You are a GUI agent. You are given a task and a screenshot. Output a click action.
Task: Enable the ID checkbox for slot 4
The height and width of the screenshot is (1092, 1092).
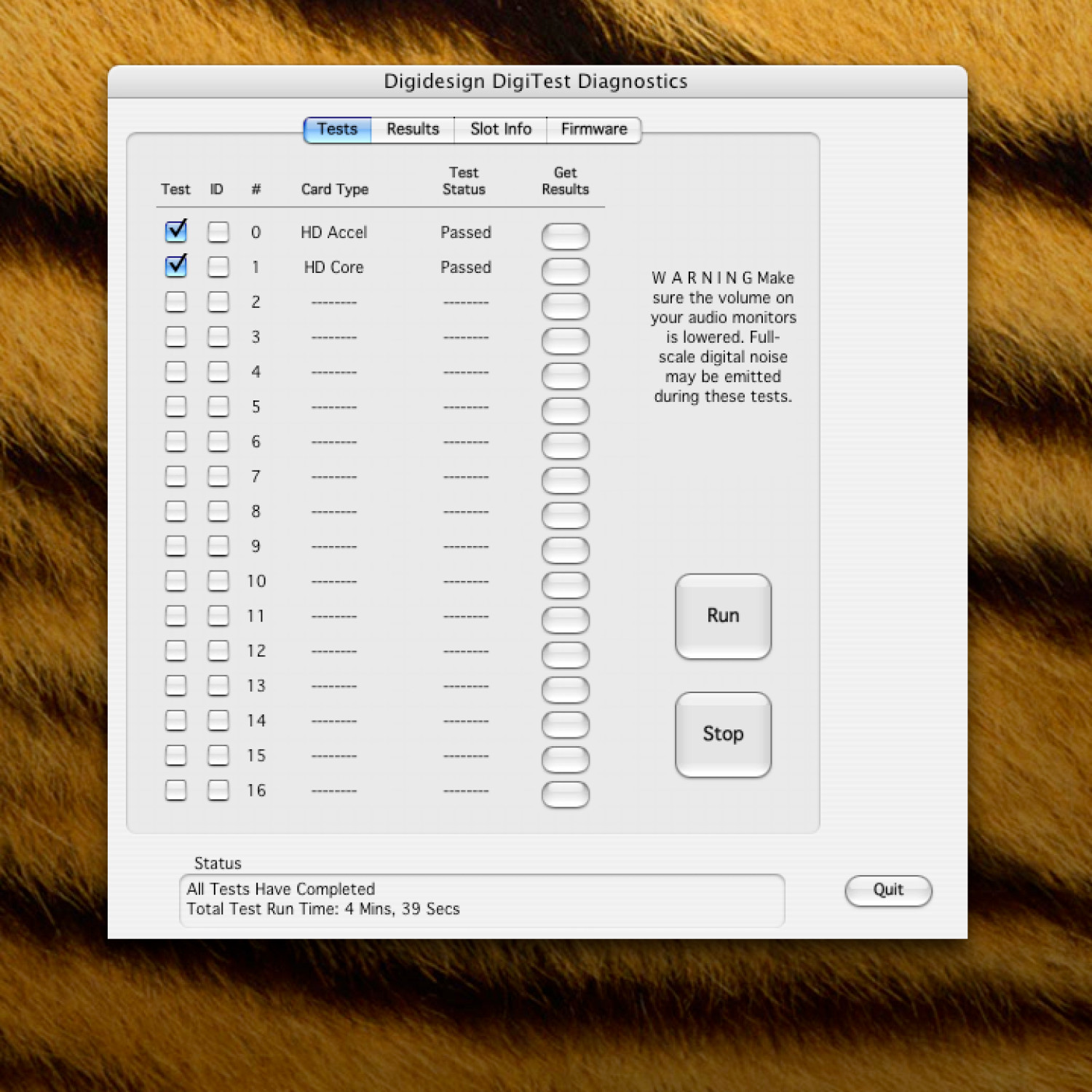pos(218,371)
